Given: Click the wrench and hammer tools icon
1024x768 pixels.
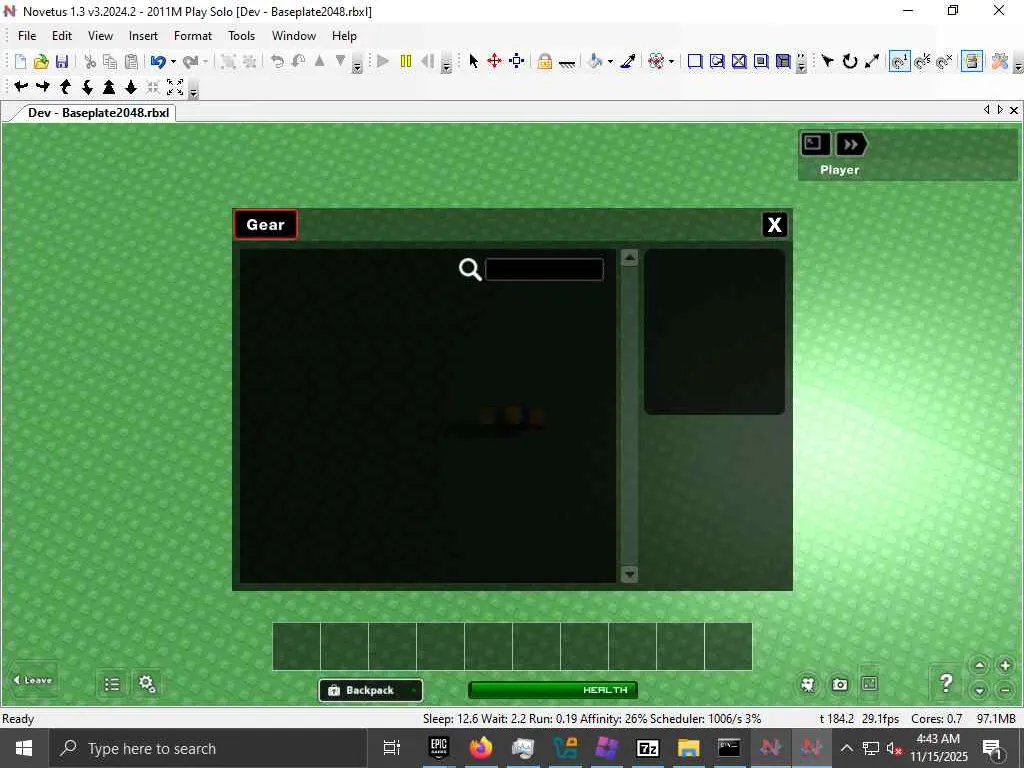Looking at the screenshot, I should point(999,61).
